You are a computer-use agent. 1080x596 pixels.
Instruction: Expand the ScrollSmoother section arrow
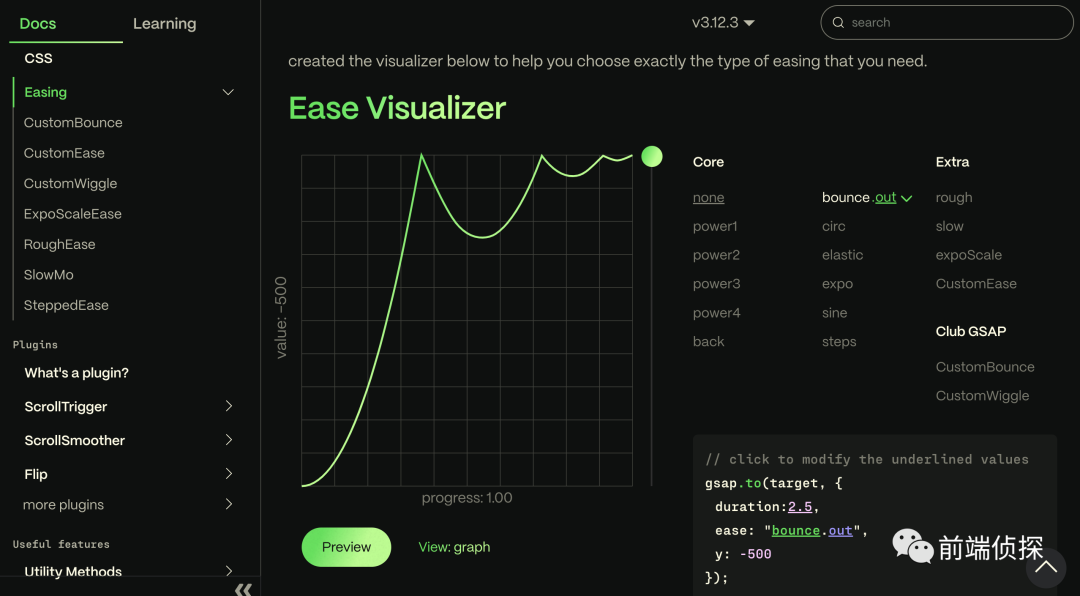point(229,440)
